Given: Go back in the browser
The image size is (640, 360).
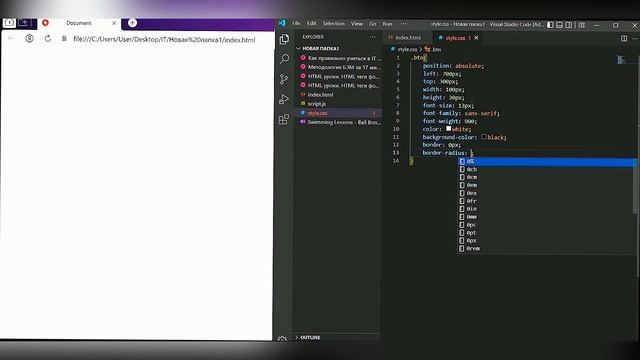Looking at the screenshot, I should (11, 39).
